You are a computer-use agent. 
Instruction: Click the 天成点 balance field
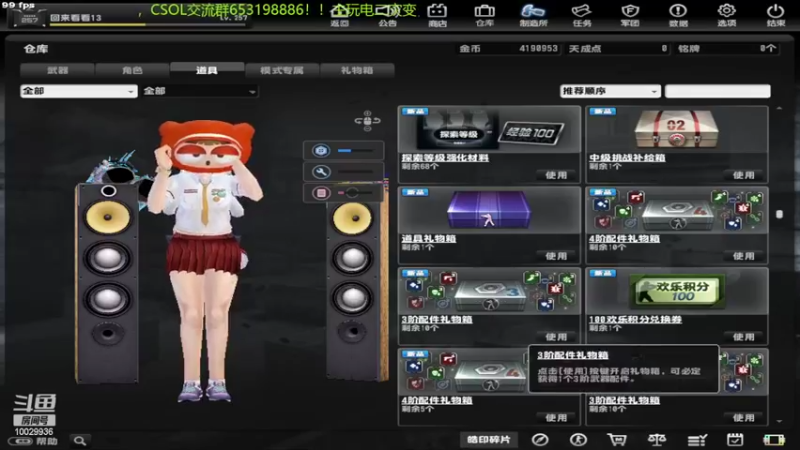pyautogui.click(x=618, y=48)
